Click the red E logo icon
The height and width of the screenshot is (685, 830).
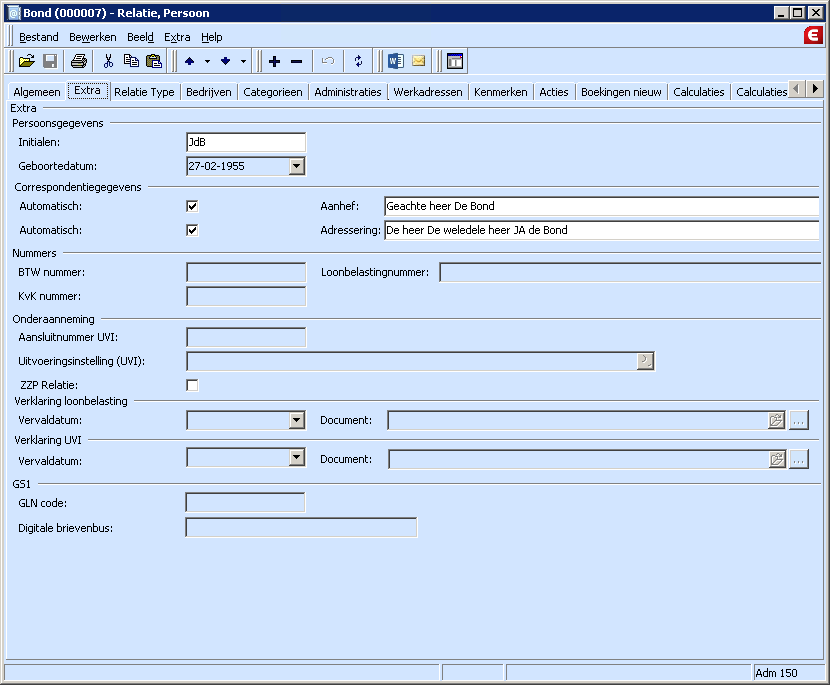813,35
